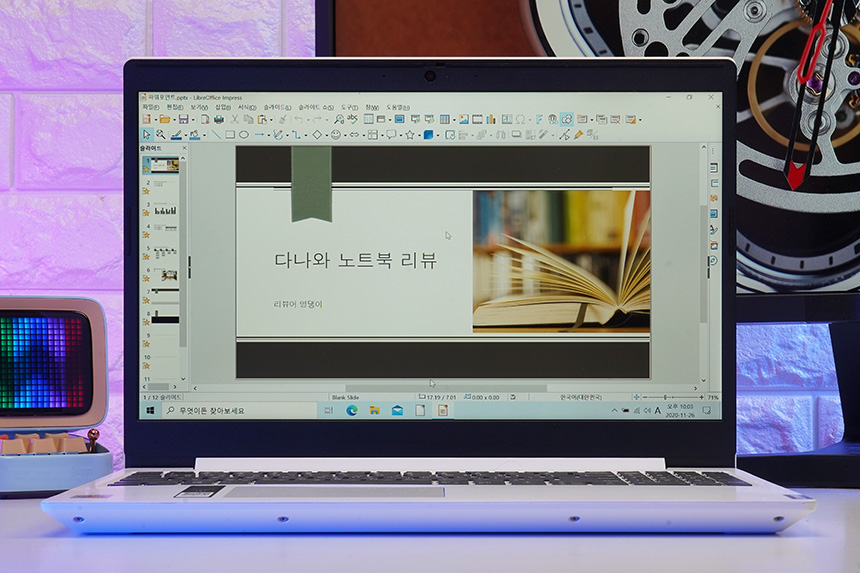860x573 pixels.
Task: Select the Line drawing tool
Action: pos(217,134)
